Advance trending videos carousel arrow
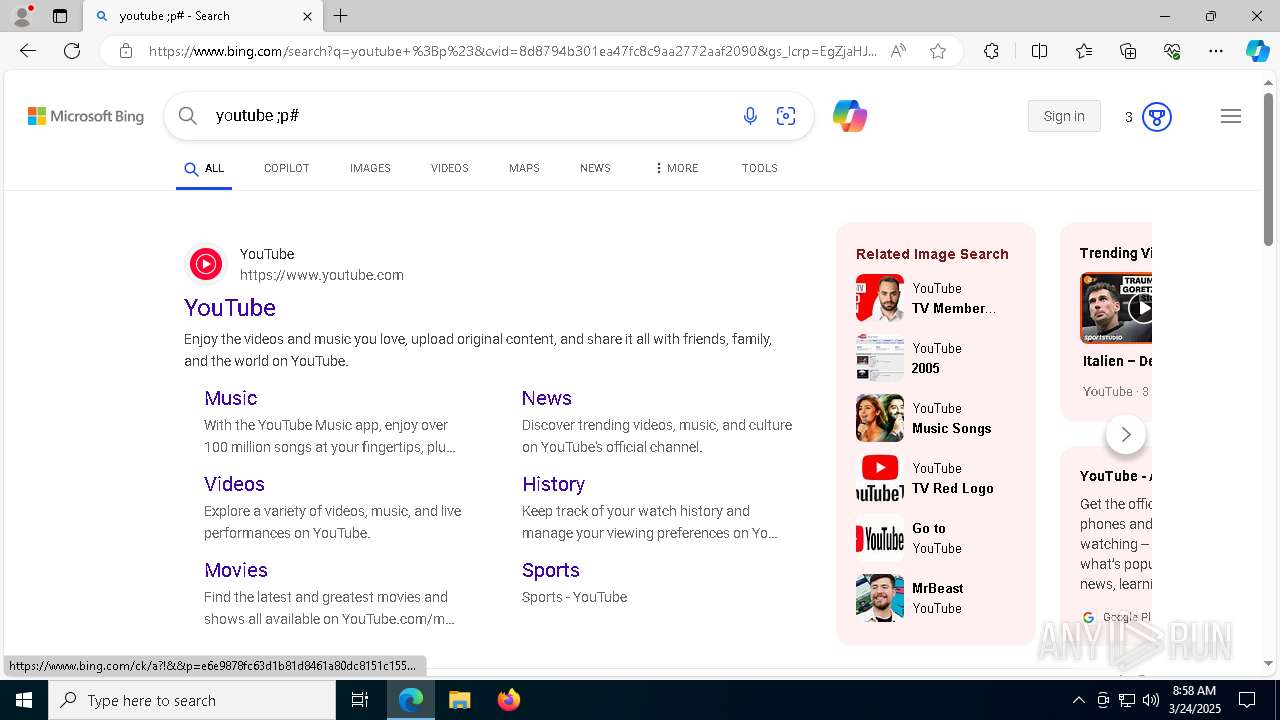 click(x=1126, y=434)
